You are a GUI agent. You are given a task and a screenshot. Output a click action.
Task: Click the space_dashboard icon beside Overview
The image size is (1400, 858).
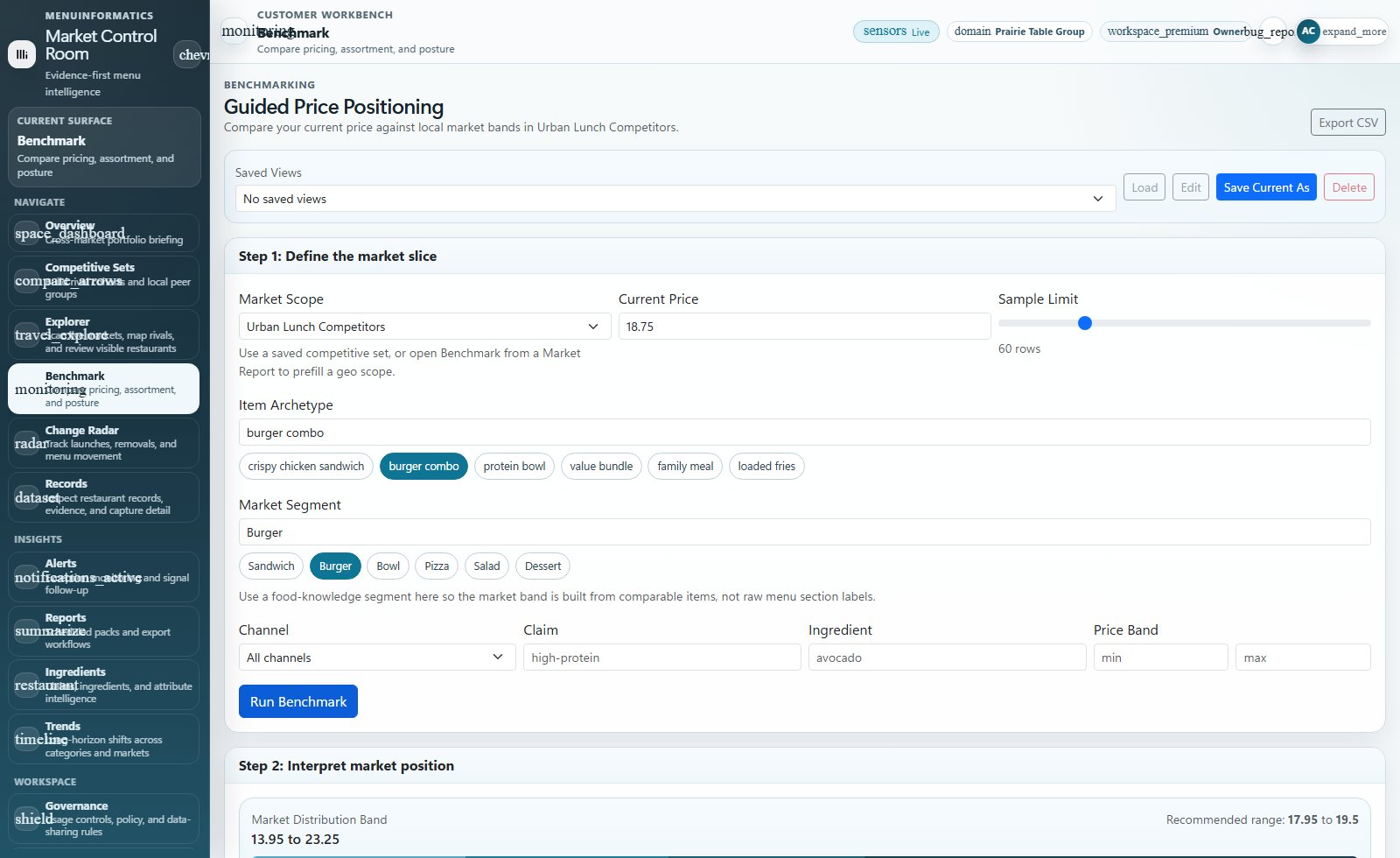(26, 234)
